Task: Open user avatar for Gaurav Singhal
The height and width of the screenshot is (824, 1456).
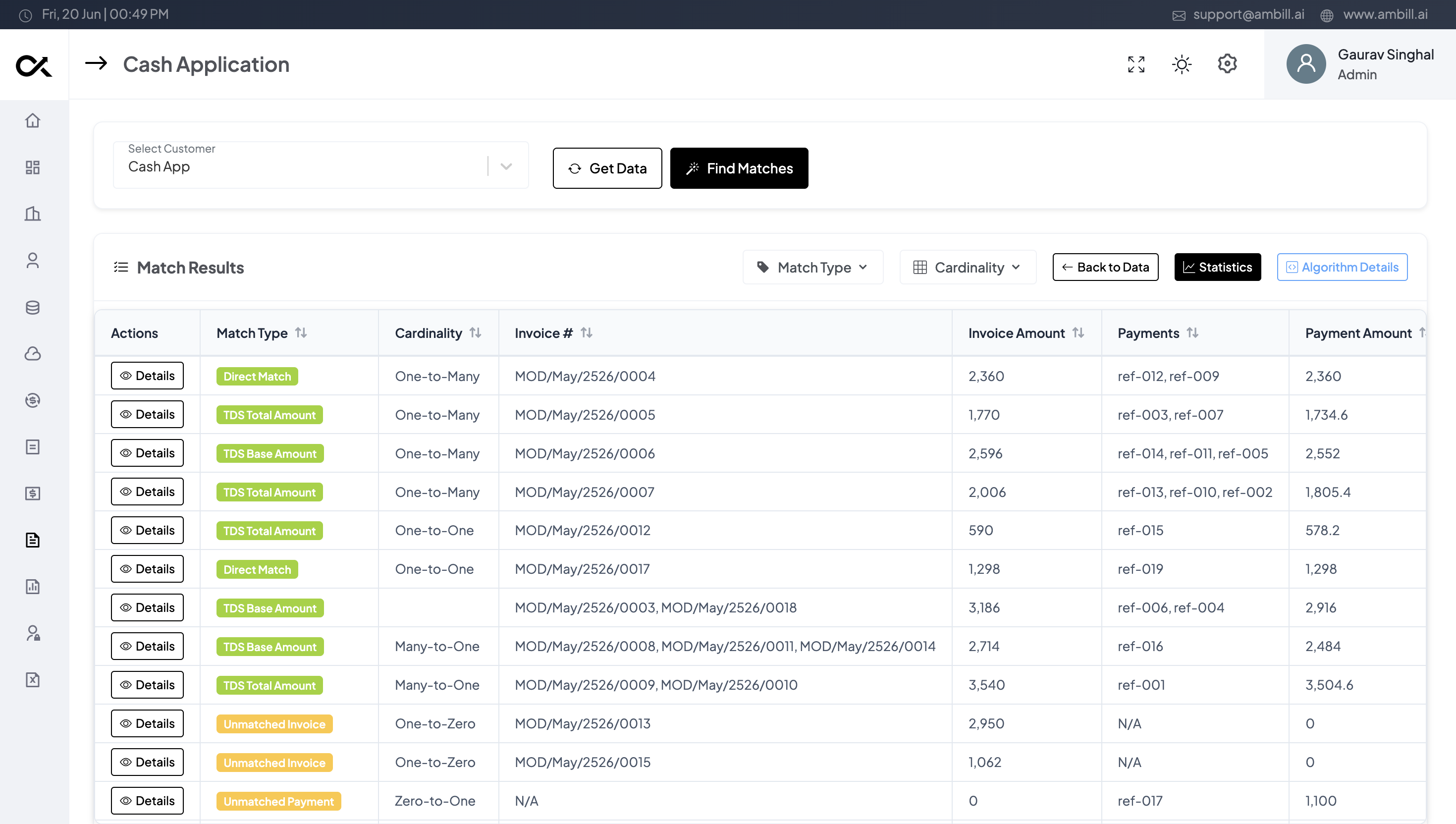Action: tap(1305, 64)
